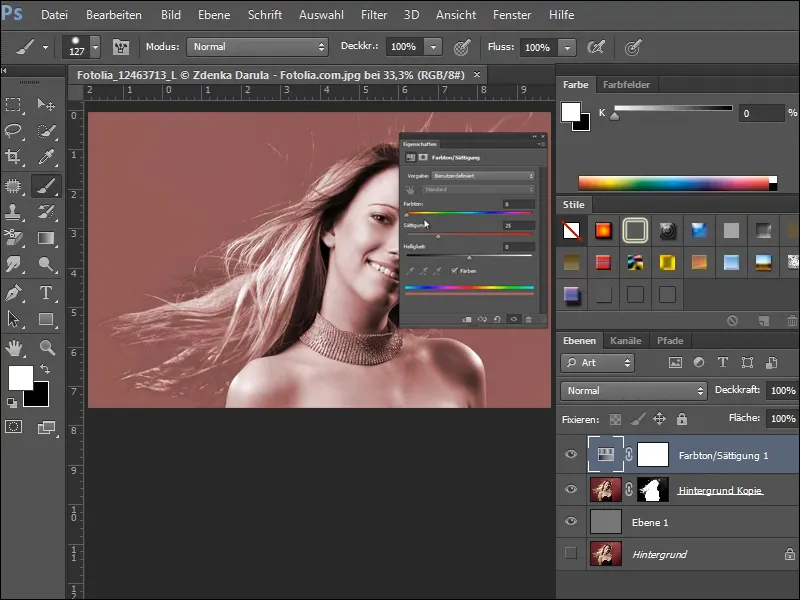Toggle visibility of Farbton/Sättigung 1 layer
Viewport: 800px width, 600px height.
coord(571,454)
